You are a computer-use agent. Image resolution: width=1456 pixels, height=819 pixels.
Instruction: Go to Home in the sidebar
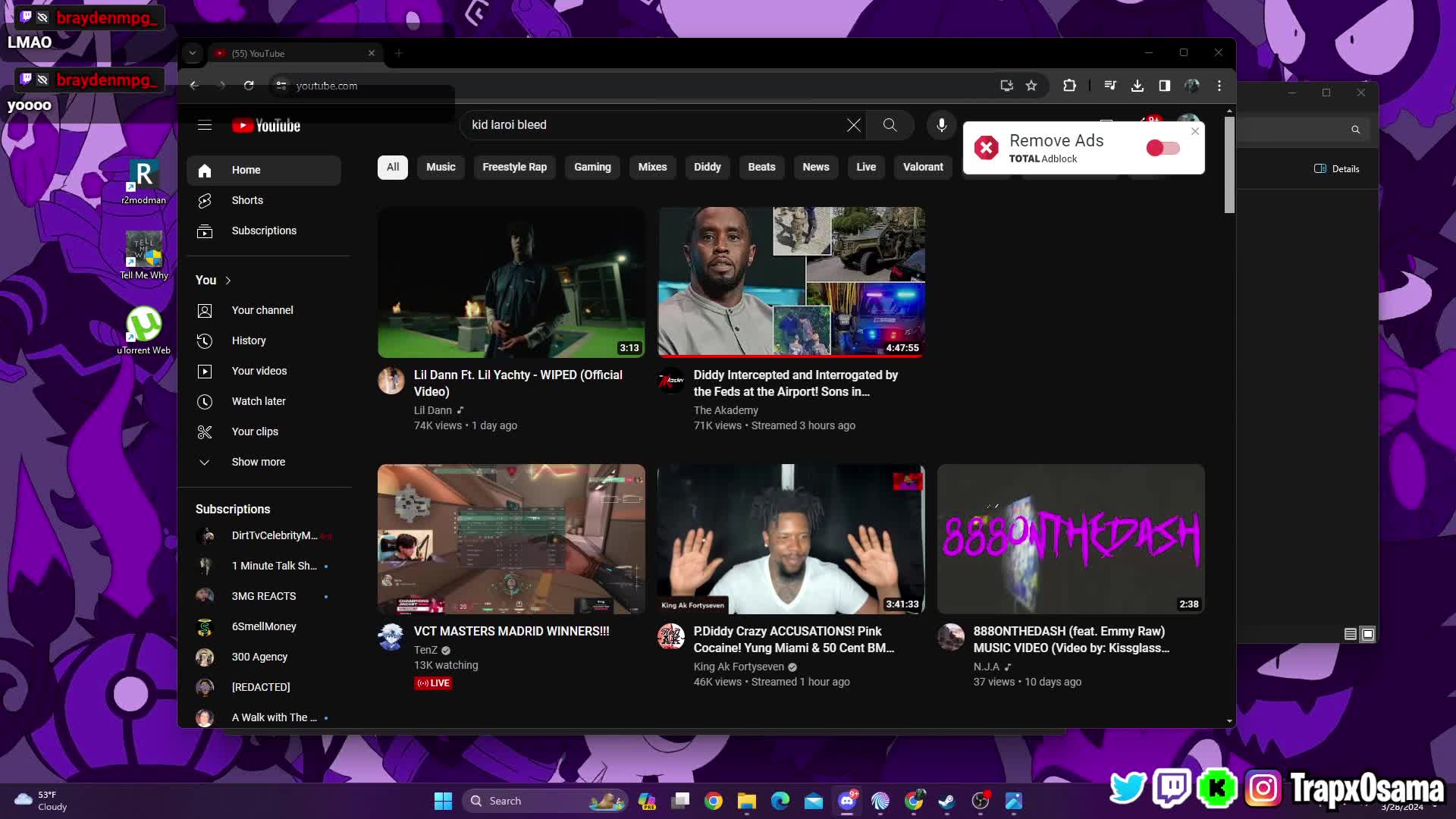(264, 171)
